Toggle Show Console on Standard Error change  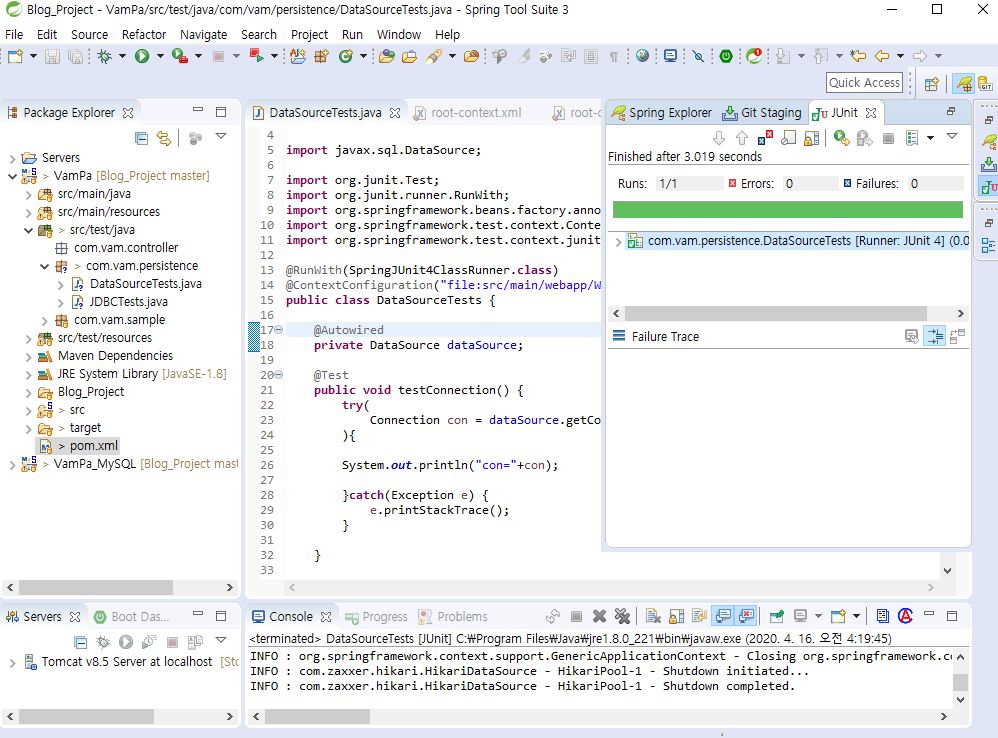tap(747, 616)
